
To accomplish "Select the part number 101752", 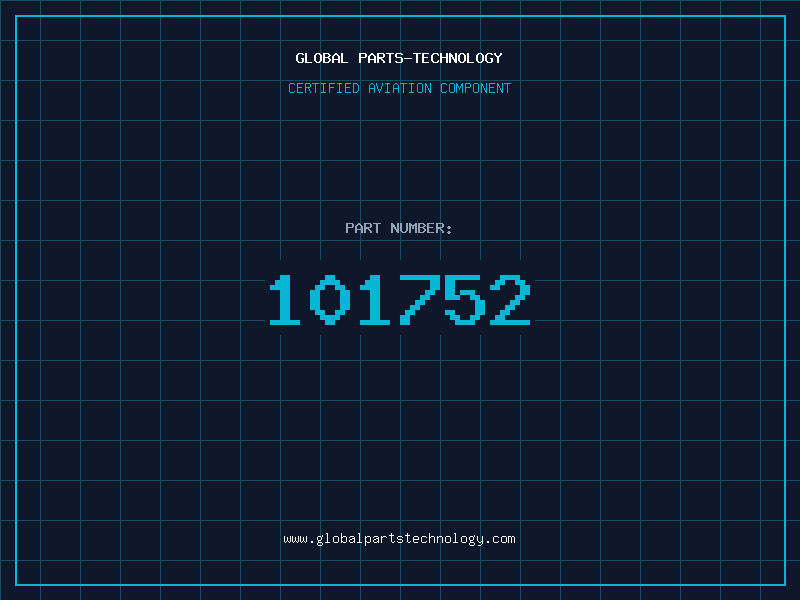I will [x=400, y=299].
